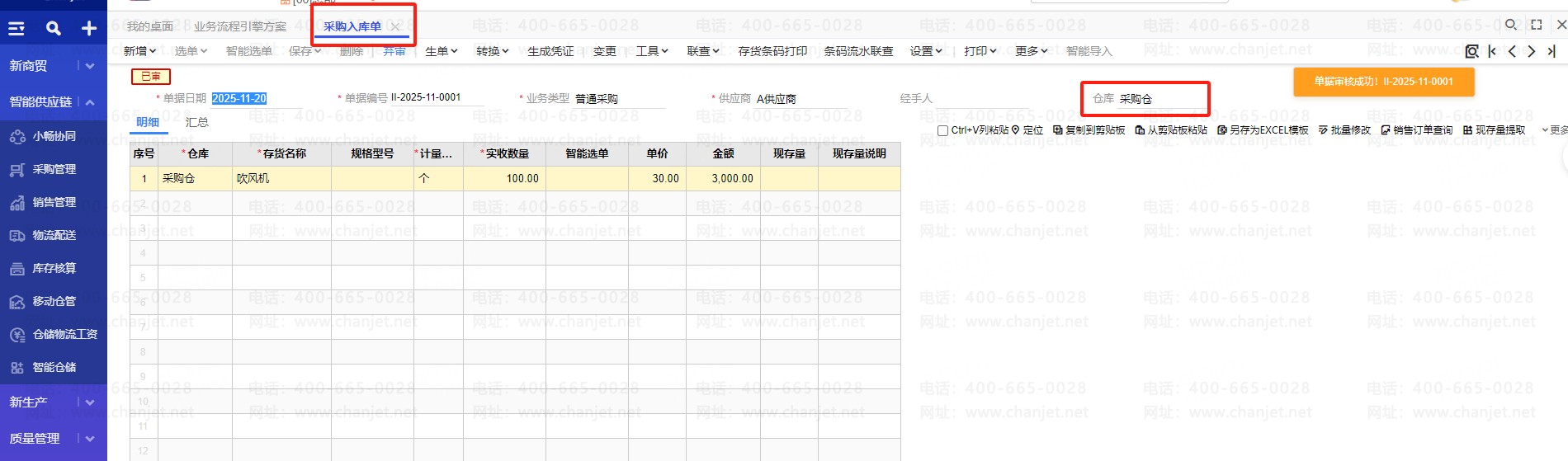Click 现存量提取 tool

click(x=1494, y=130)
